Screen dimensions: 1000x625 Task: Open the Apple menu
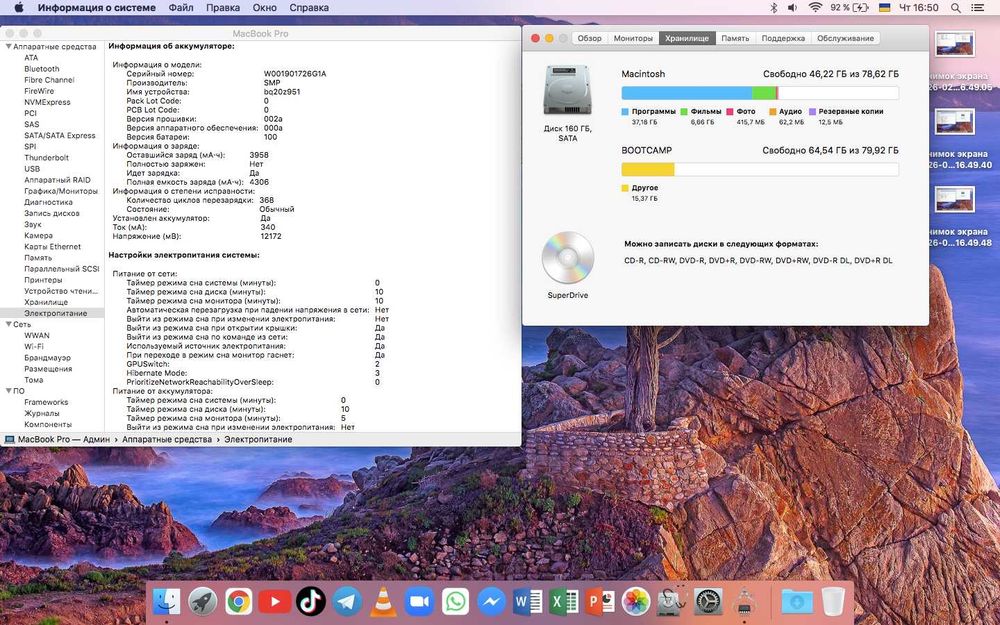point(18,8)
